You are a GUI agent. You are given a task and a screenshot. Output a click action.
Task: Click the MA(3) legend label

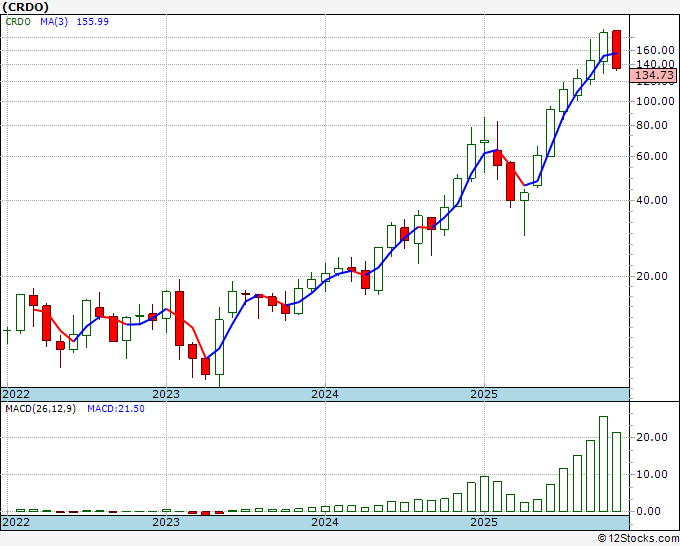coord(54,22)
